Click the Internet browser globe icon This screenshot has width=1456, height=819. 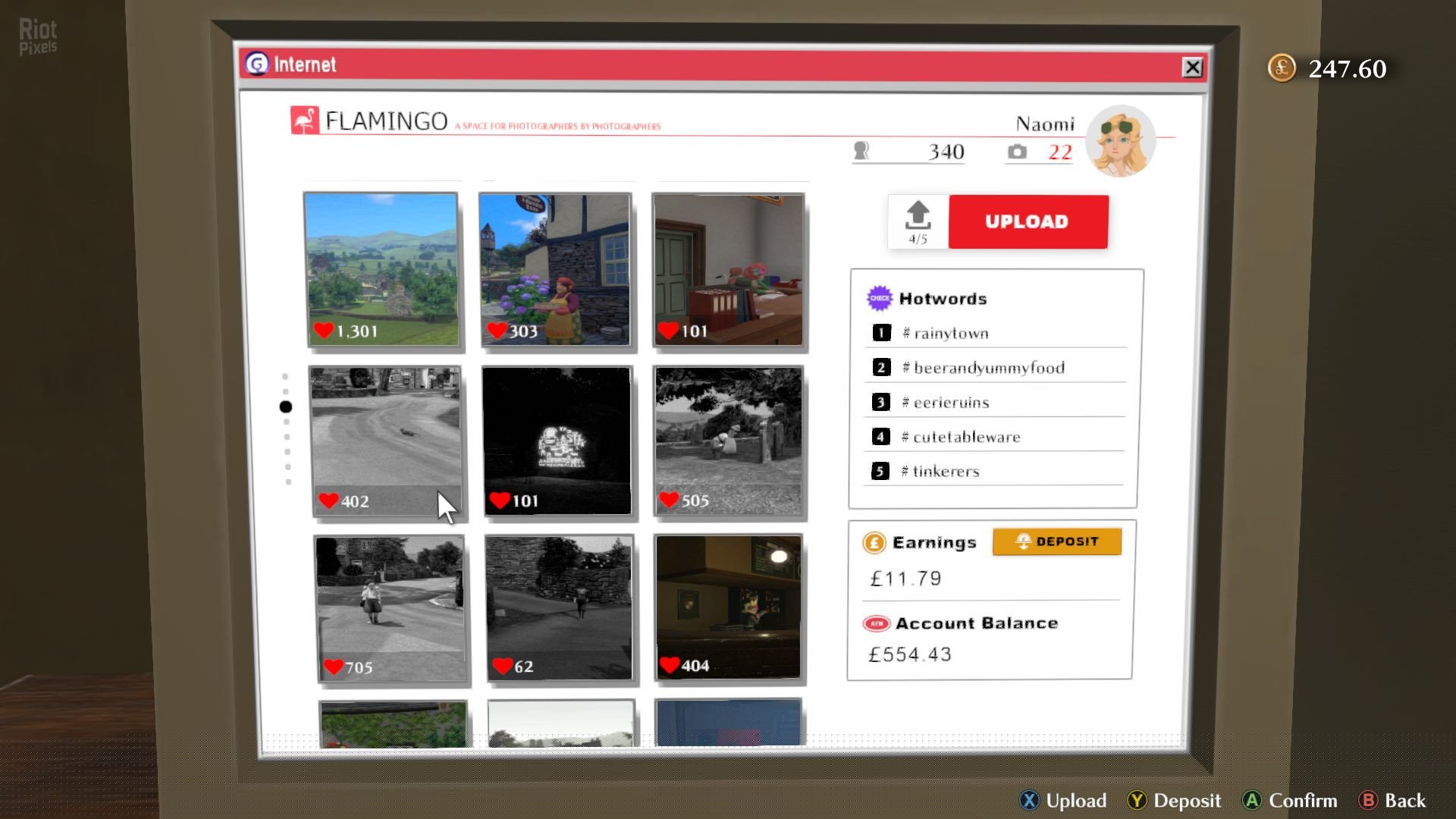[257, 64]
